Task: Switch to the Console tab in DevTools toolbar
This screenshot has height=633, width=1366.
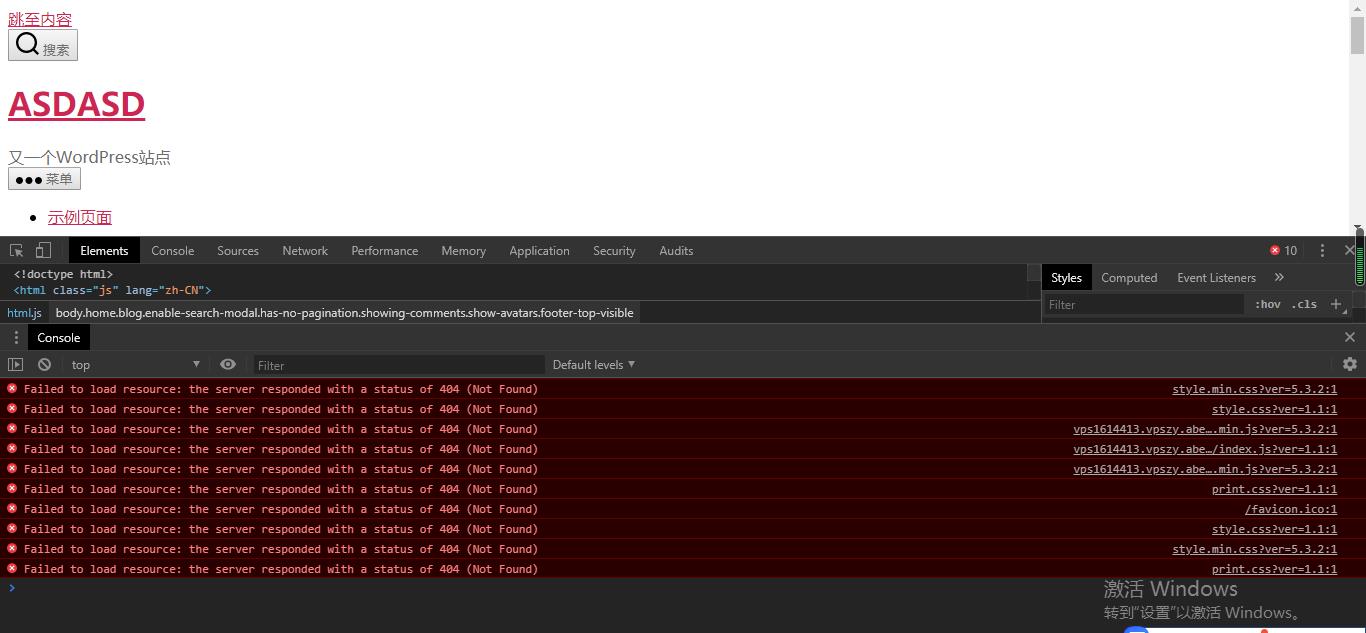Action: (172, 251)
